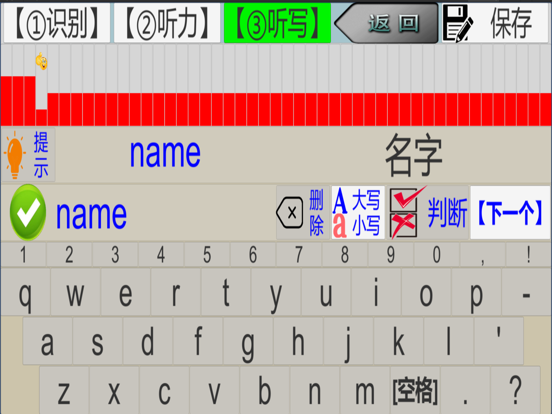Click the 返回 back arrow button

click(386, 23)
